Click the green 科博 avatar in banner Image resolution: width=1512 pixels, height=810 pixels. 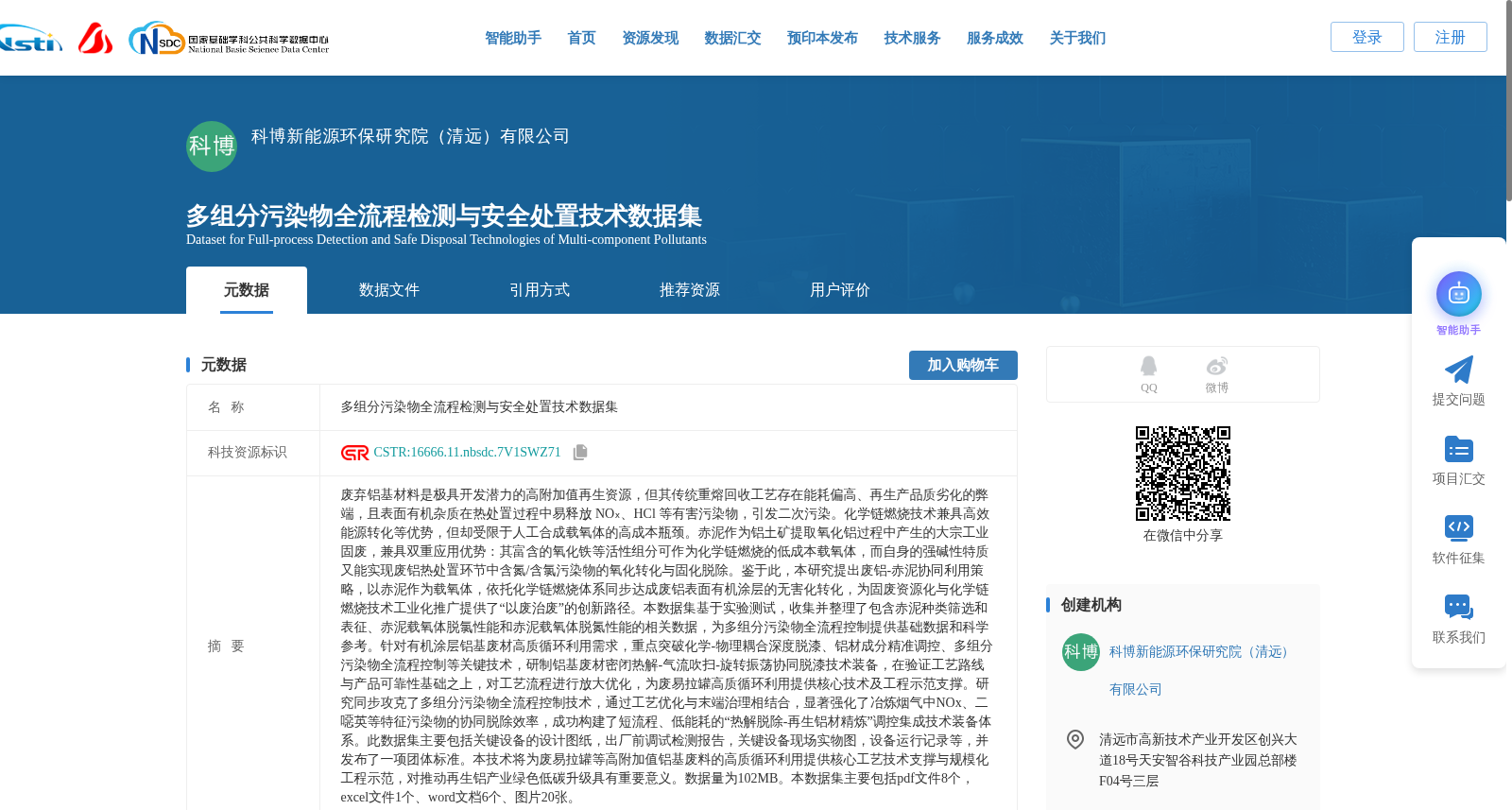pos(212,146)
